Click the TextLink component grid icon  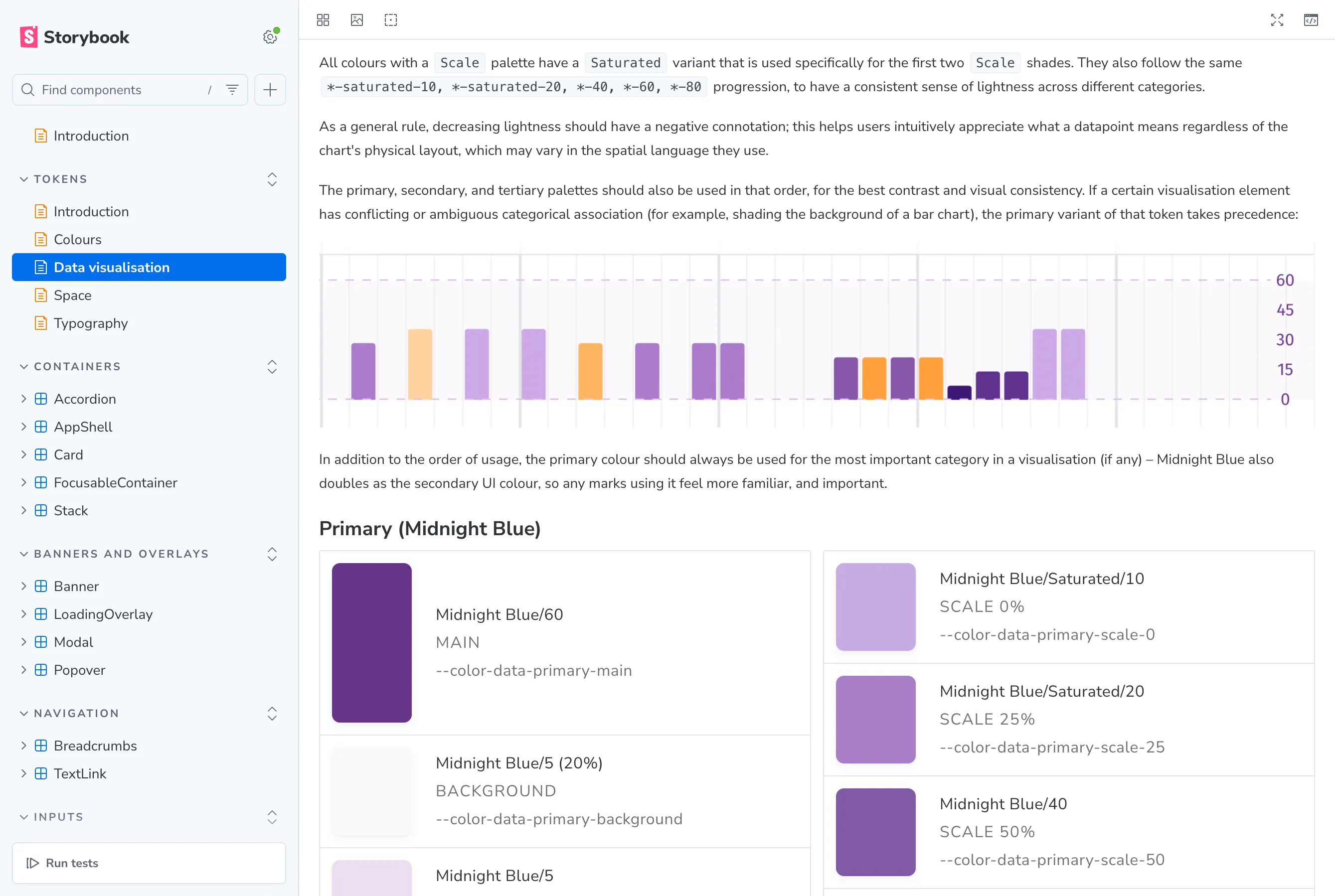(40, 774)
